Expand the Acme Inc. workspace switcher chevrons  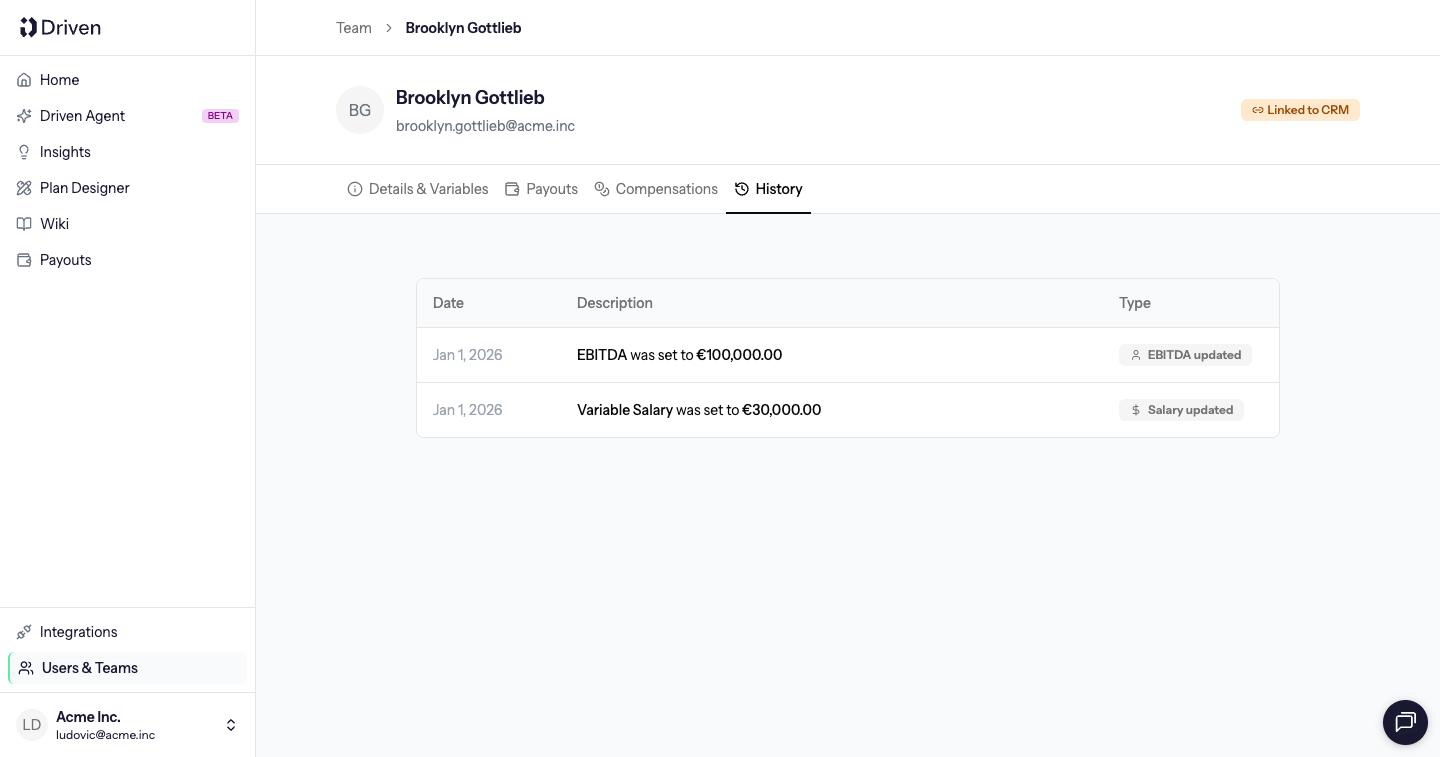pos(231,725)
